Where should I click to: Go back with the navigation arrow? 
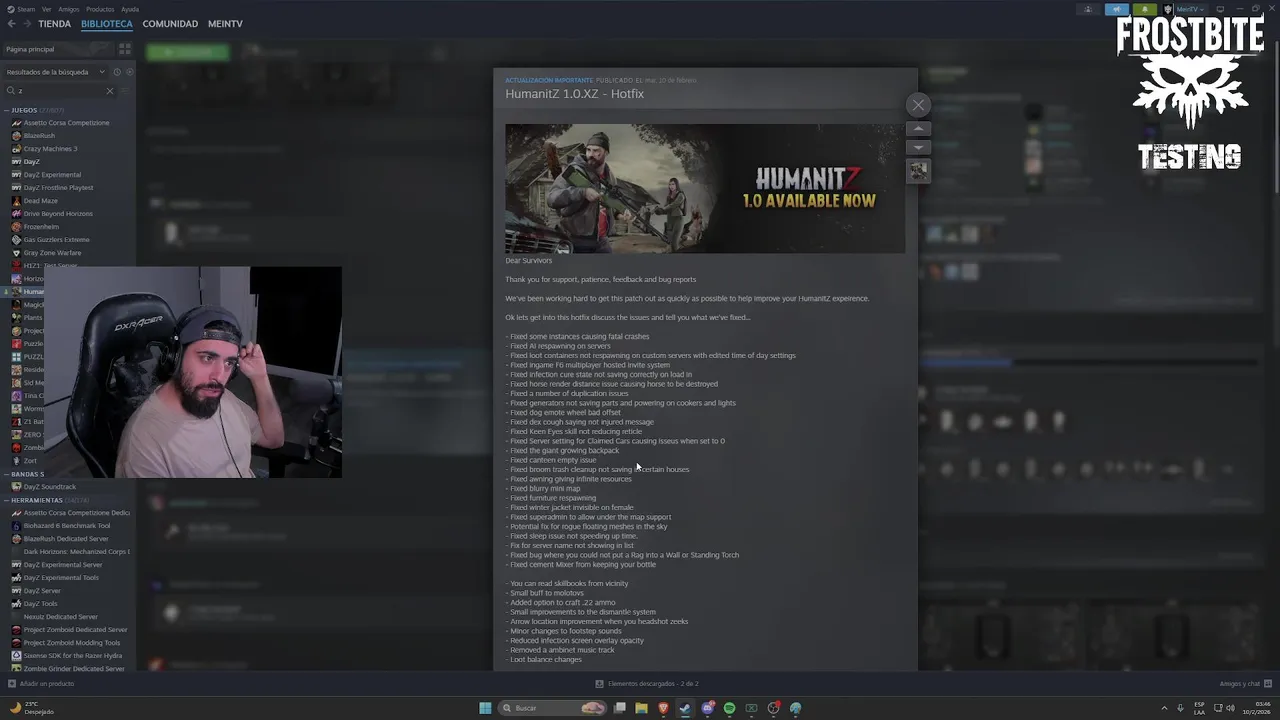11,24
